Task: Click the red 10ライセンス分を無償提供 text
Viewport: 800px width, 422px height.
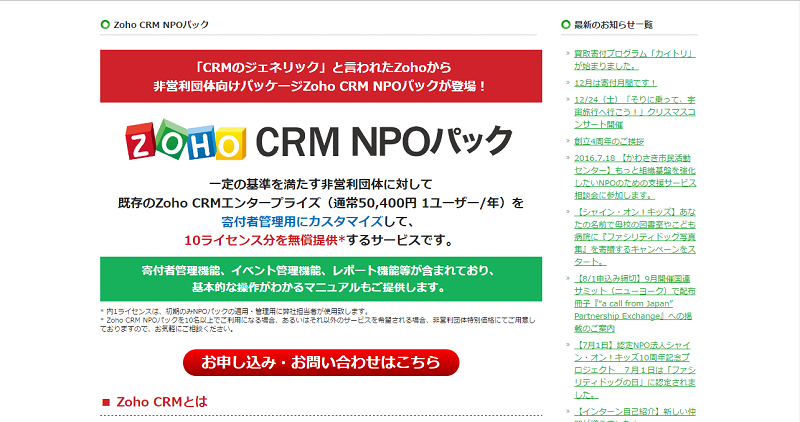Action: (265, 240)
